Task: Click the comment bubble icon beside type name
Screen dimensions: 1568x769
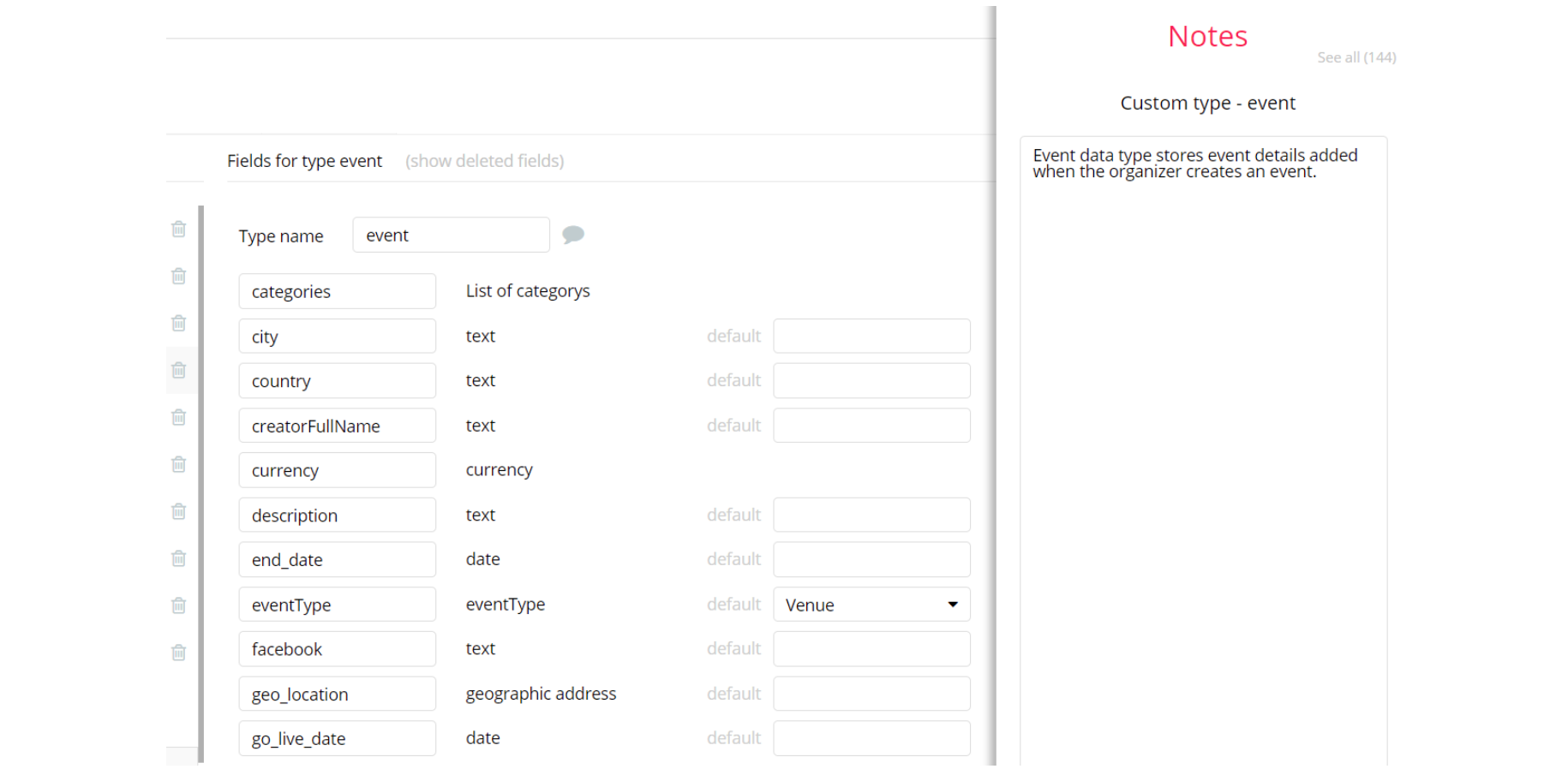Action: pos(572,235)
